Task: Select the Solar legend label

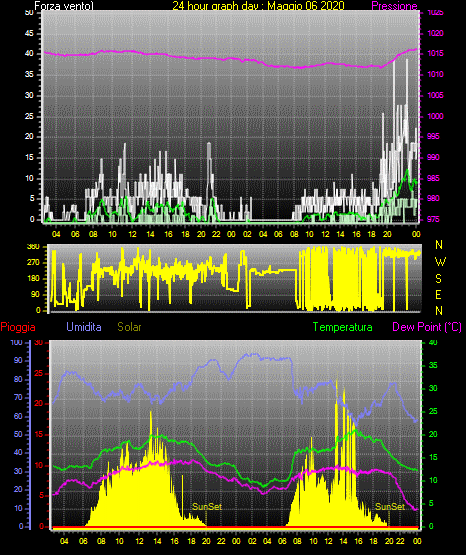Action: point(129,327)
